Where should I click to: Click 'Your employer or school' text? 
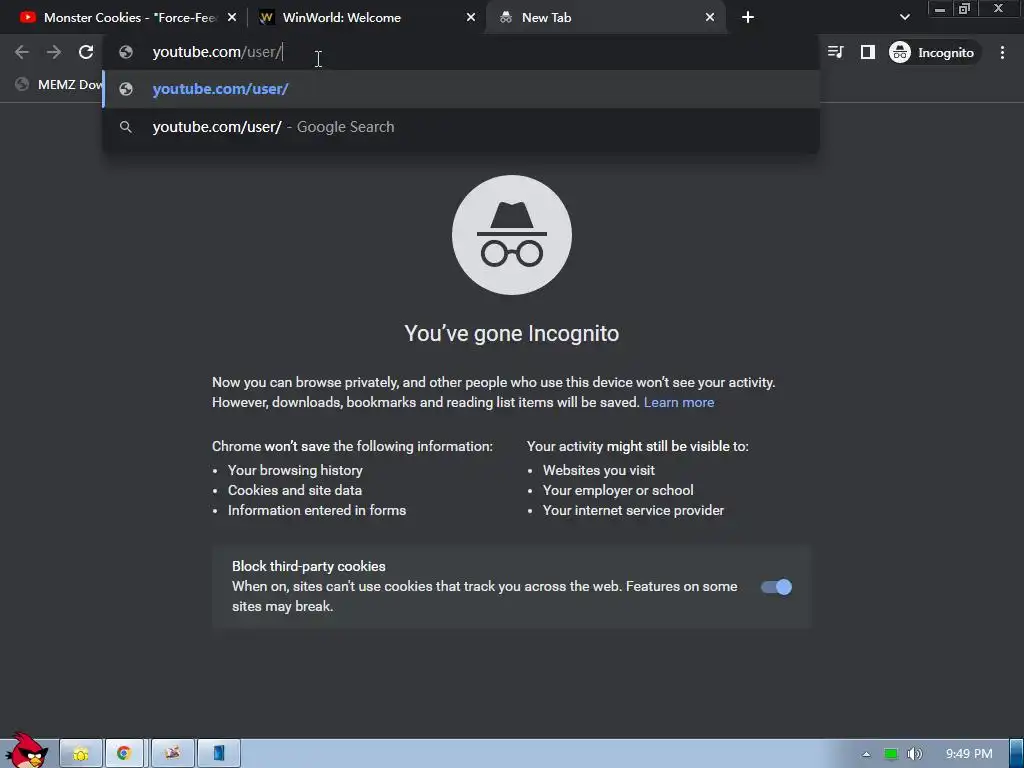point(618,490)
